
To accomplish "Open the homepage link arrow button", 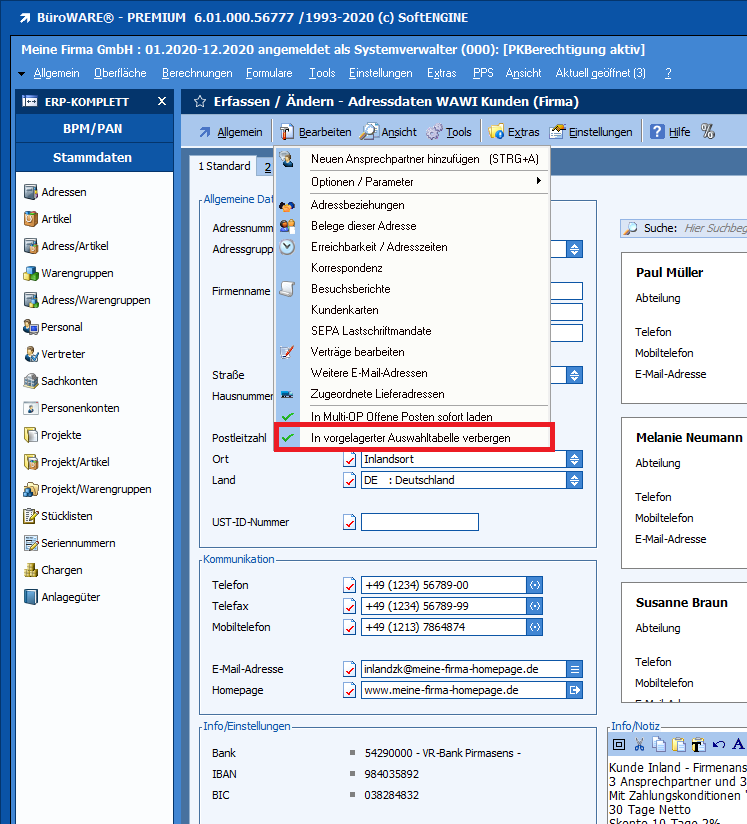I will (x=575, y=690).
